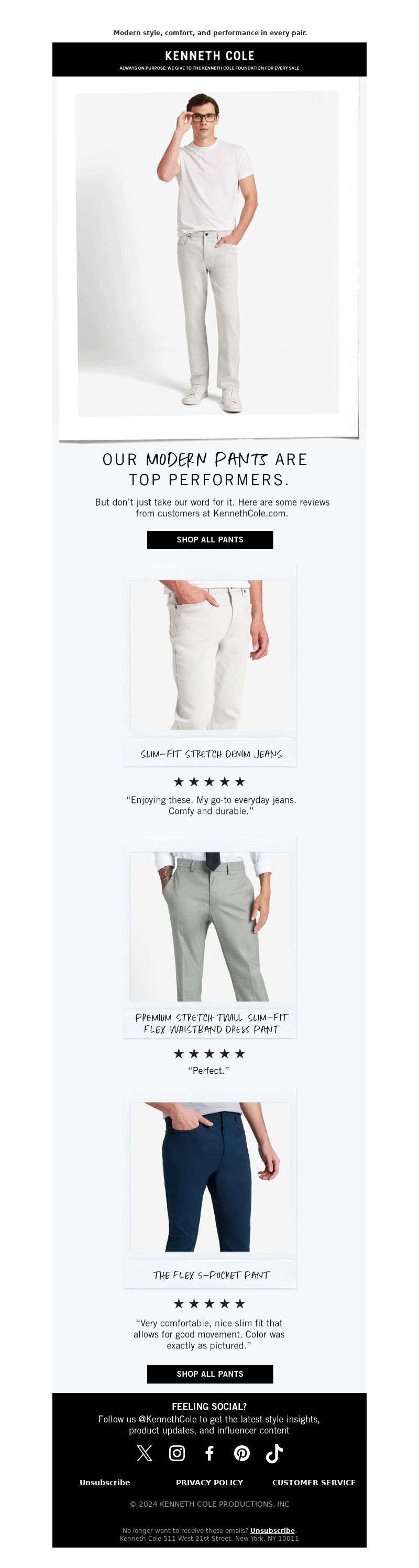Open the hero image of man in white tee
419x1568 pixels.
point(208,258)
